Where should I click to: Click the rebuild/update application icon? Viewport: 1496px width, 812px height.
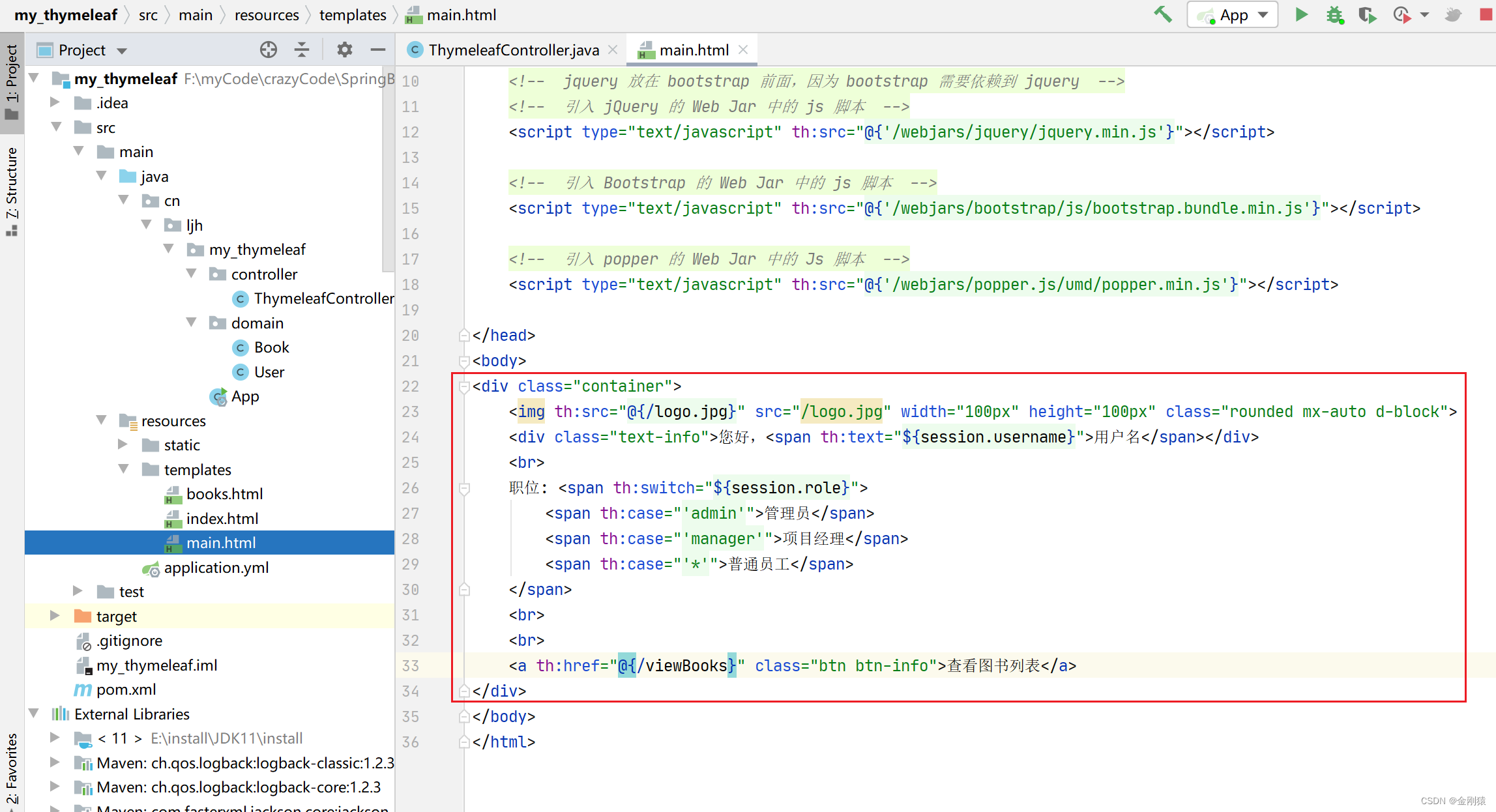(1453, 14)
